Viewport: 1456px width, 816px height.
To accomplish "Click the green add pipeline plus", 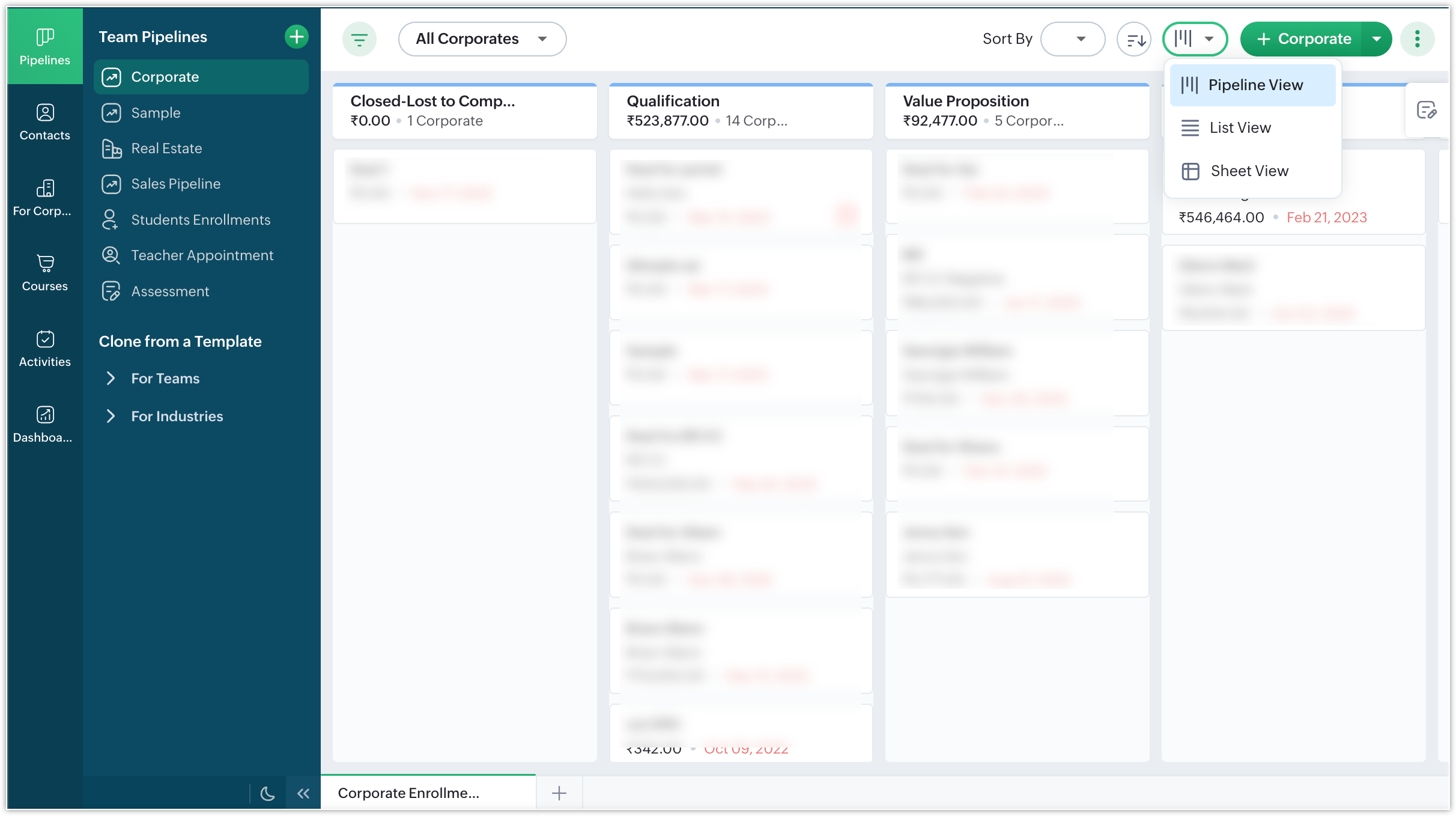I will tap(296, 37).
